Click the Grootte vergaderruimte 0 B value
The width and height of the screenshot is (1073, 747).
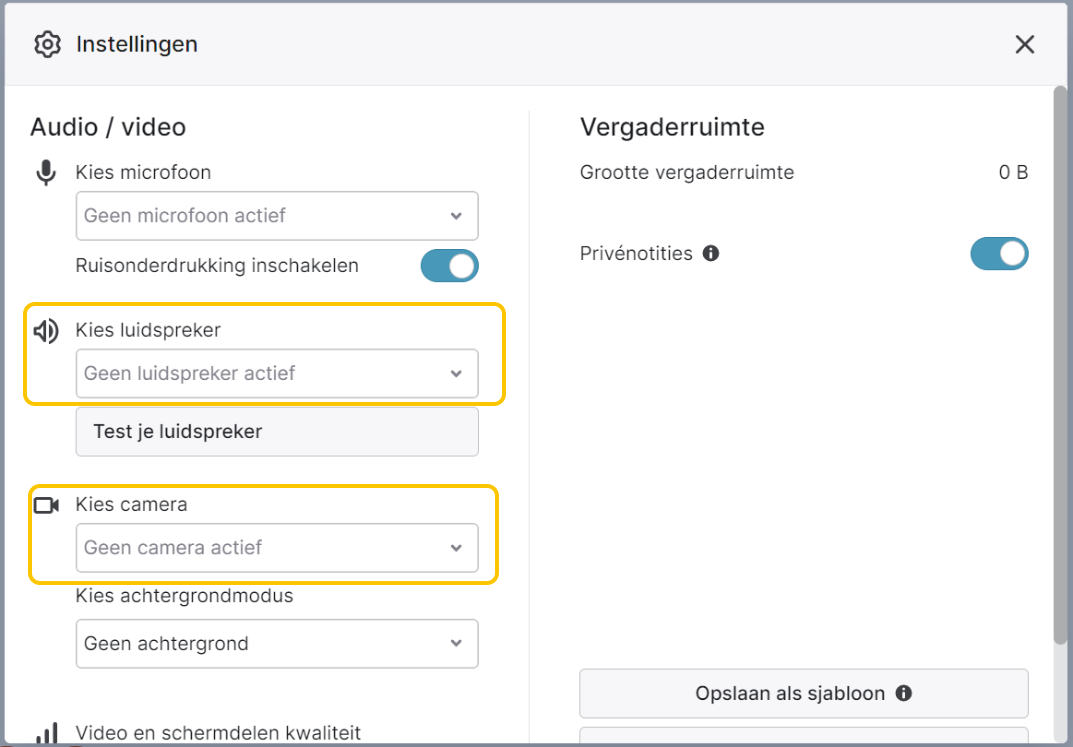1013,172
